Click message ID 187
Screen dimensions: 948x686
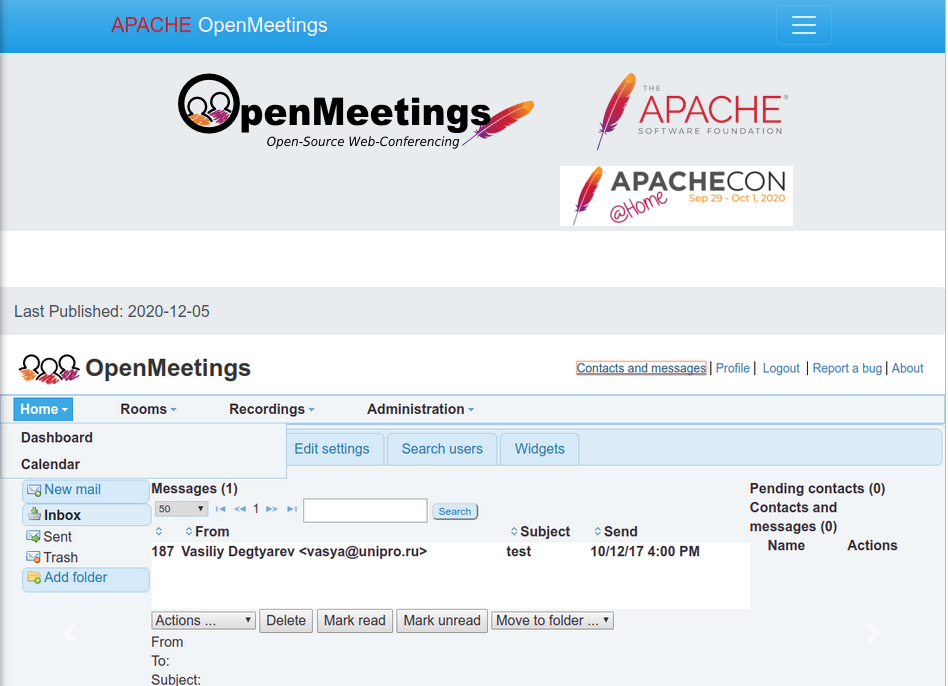coord(163,551)
